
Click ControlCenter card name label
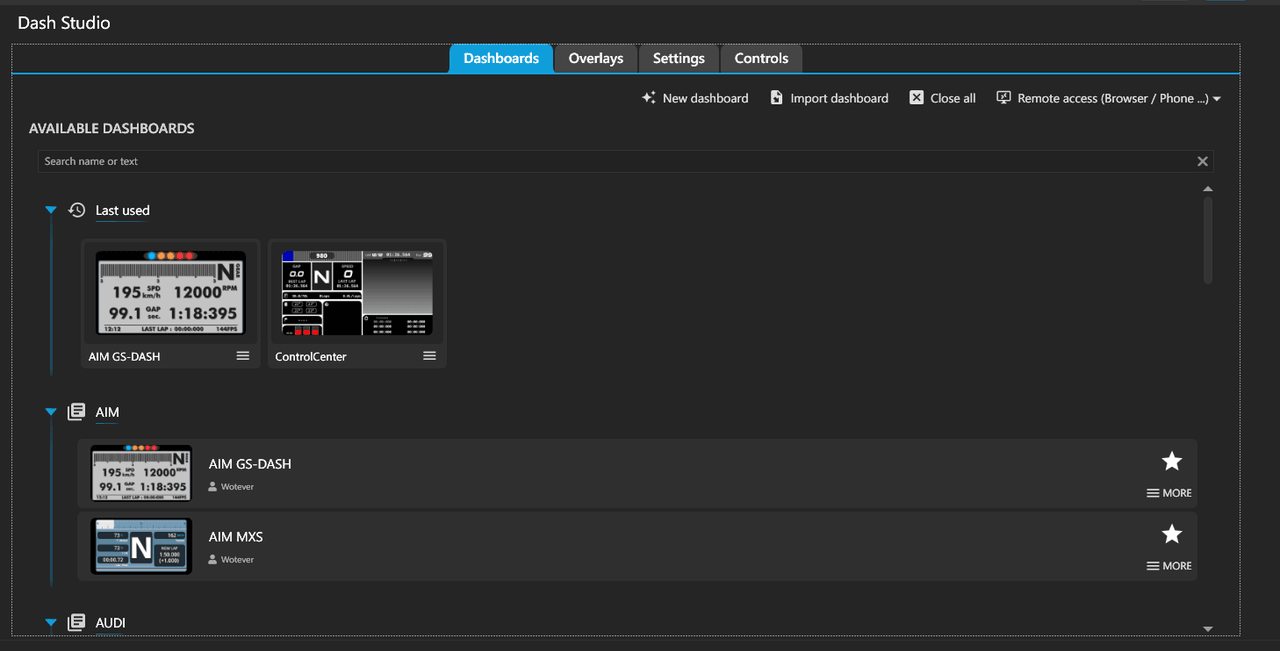tap(311, 357)
